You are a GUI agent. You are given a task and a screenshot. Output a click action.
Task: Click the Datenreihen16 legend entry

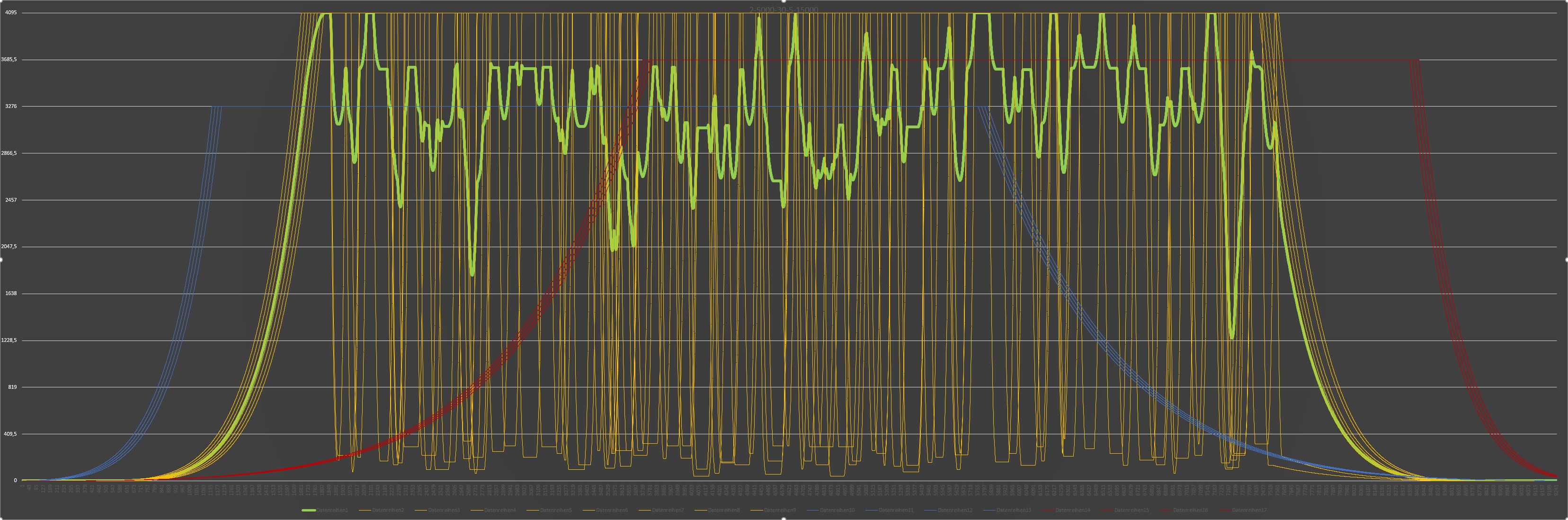tap(1191, 510)
